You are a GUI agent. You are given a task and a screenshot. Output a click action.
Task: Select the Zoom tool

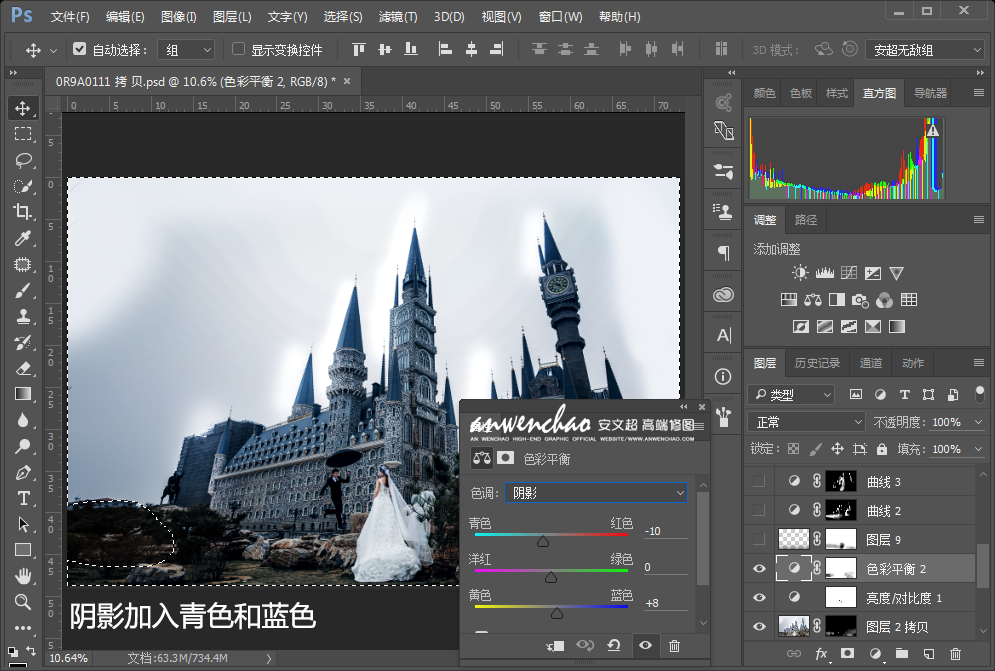(x=23, y=602)
